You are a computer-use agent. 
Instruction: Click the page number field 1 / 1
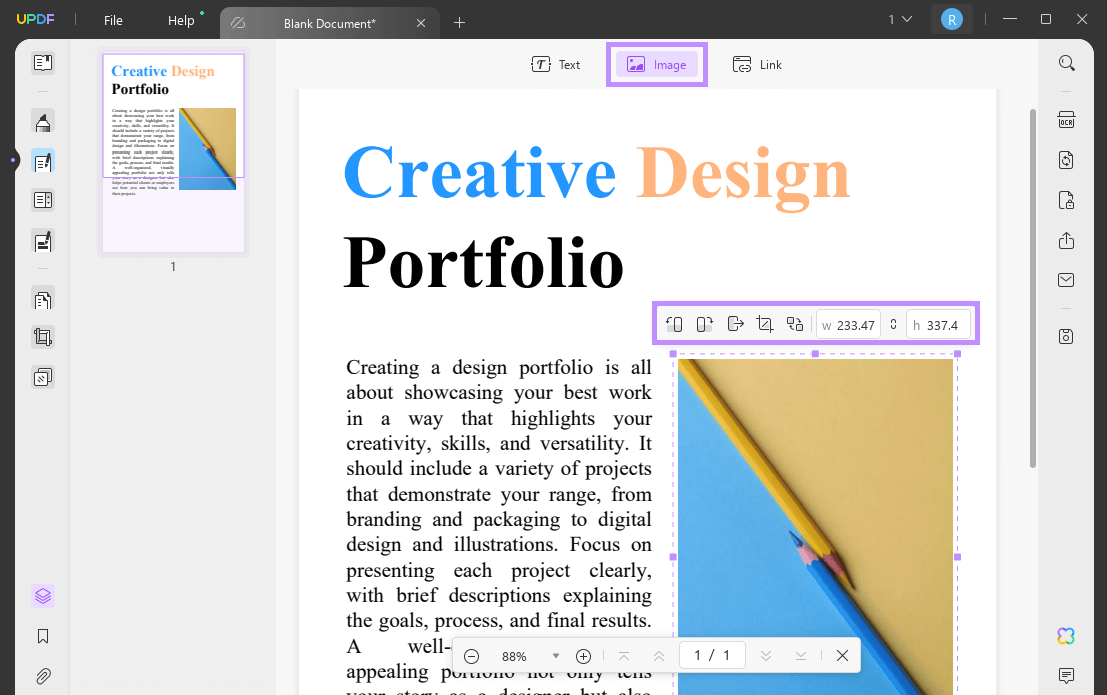(712, 655)
